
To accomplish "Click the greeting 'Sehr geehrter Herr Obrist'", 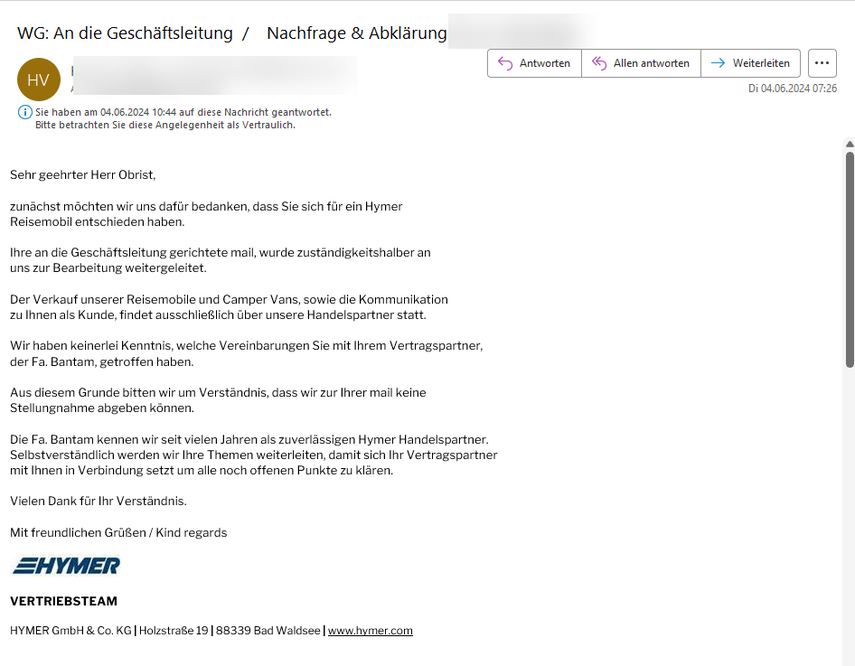I will (83, 175).
